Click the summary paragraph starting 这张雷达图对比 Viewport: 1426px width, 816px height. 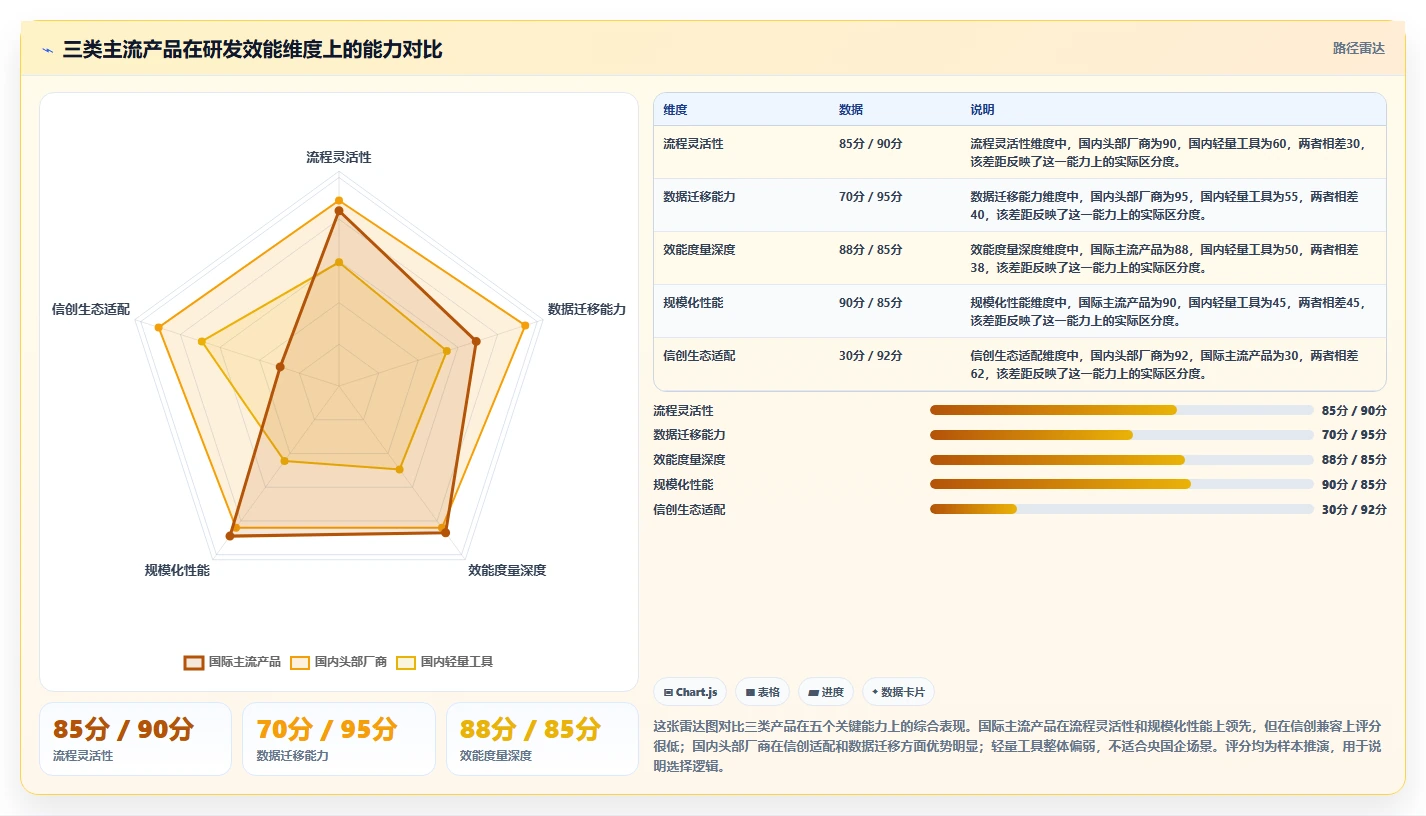click(1019, 746)
